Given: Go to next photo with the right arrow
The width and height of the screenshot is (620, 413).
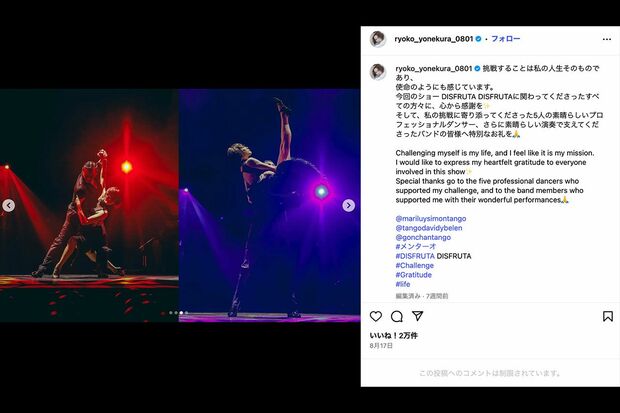Looking at the screenshot, I should point(348,205).
